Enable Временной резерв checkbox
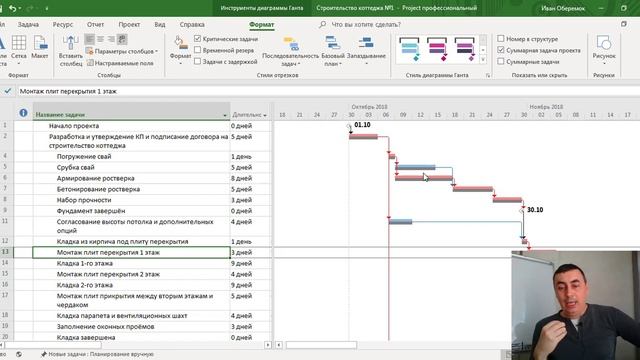Image resolution: width=640 pixels, height=360 pixels. point(198,50)
